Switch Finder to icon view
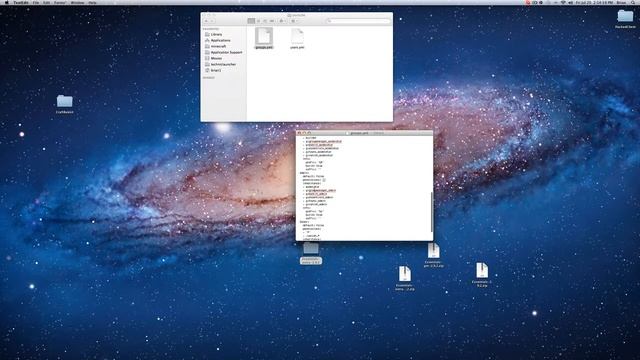The image size is (640, 360). pyautogui.click(x=251, y=21)
